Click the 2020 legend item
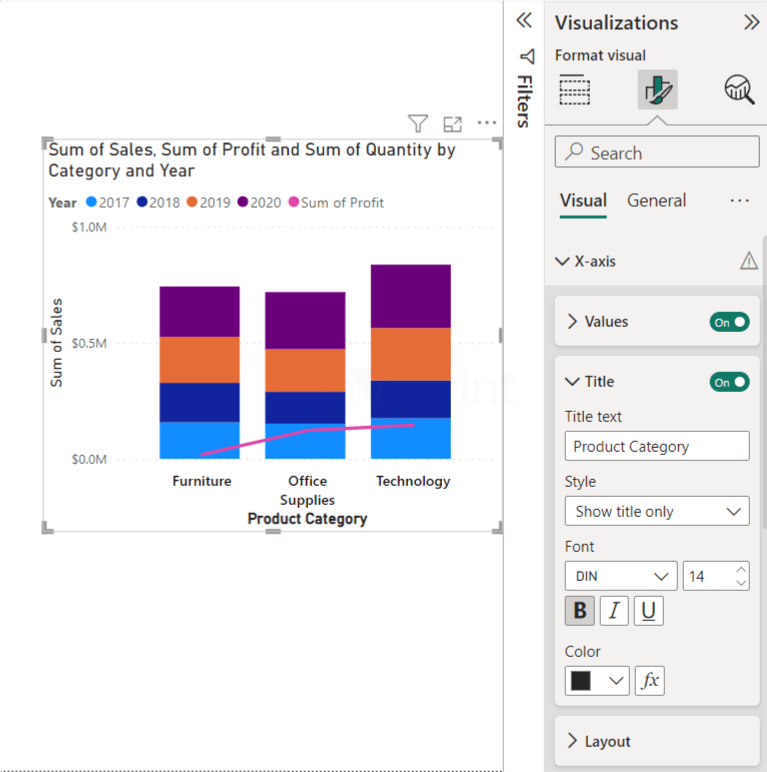Image resolution: width=767 pixels, height=772 pixels. [259, 202]
